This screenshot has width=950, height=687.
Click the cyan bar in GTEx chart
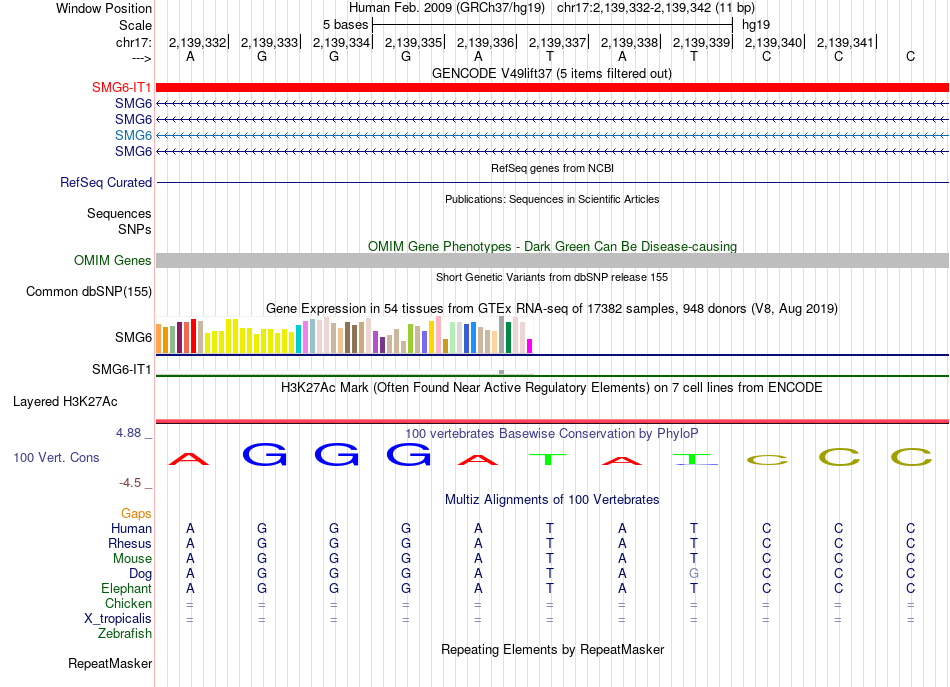299,339
